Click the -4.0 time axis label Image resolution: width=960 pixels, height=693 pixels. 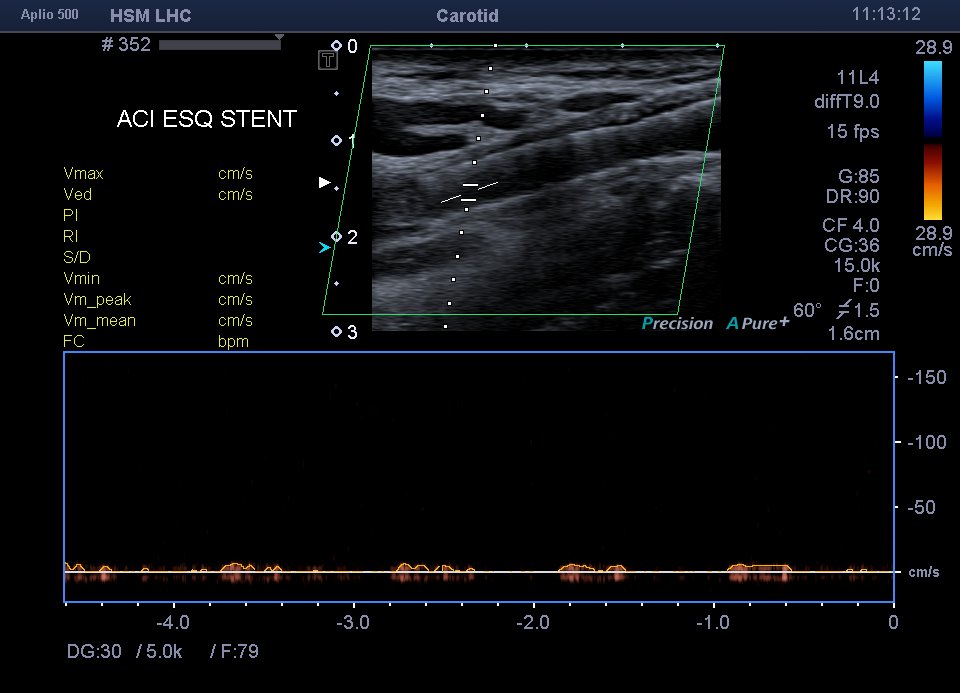(173, 623)
